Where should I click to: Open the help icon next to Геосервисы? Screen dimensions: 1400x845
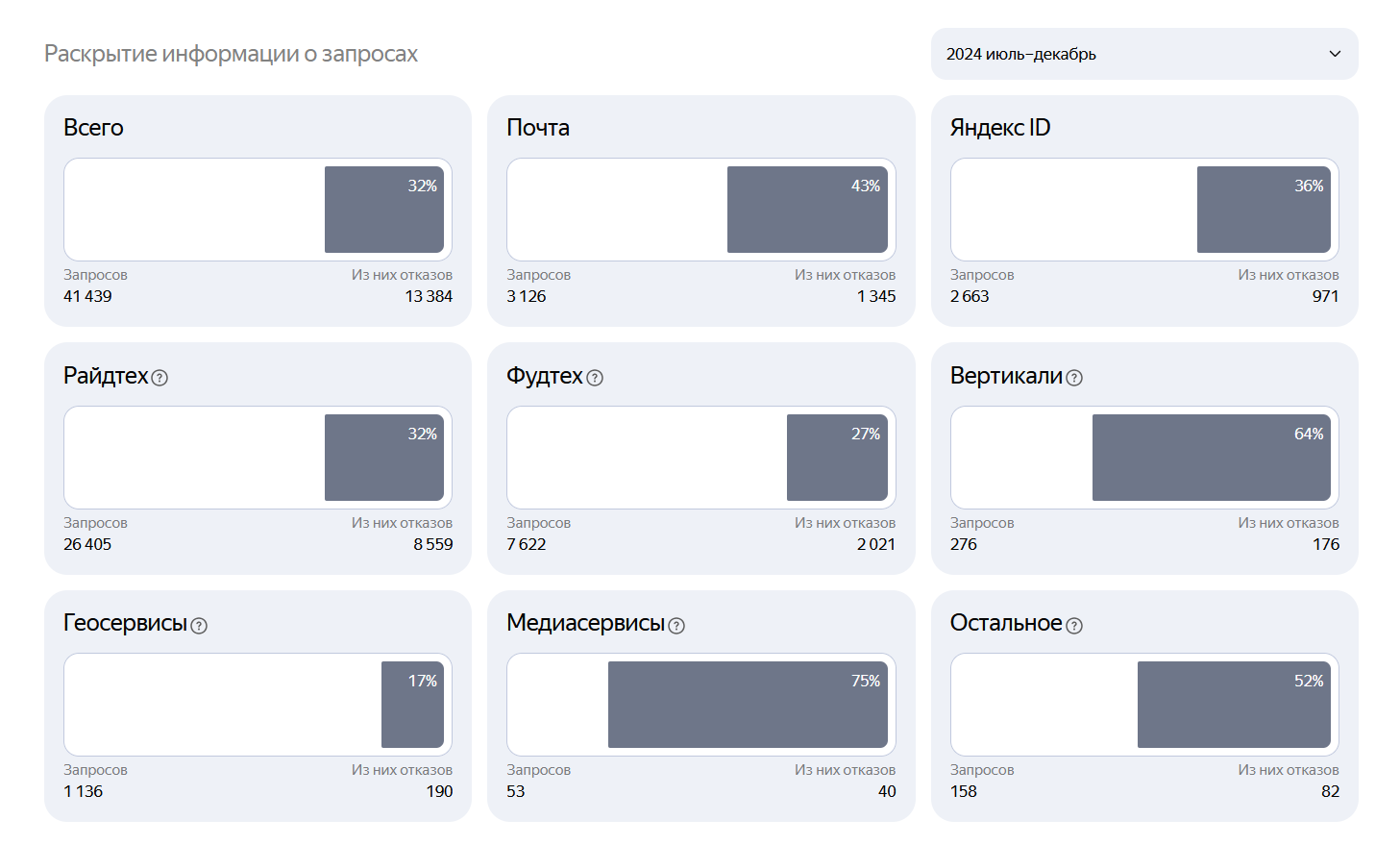pos(199,626)
